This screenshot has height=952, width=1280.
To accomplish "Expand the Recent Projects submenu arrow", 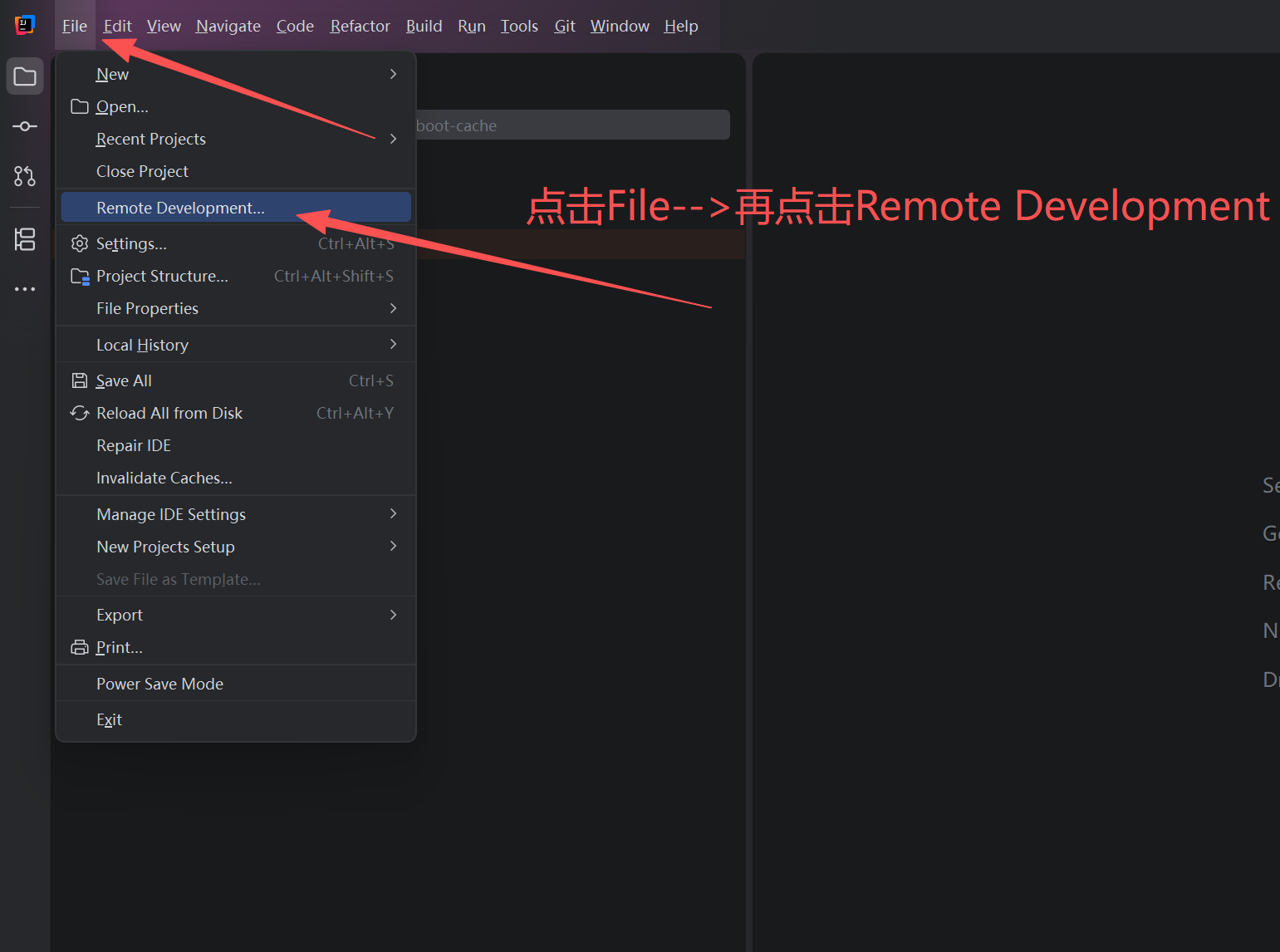I will [393, 139].
